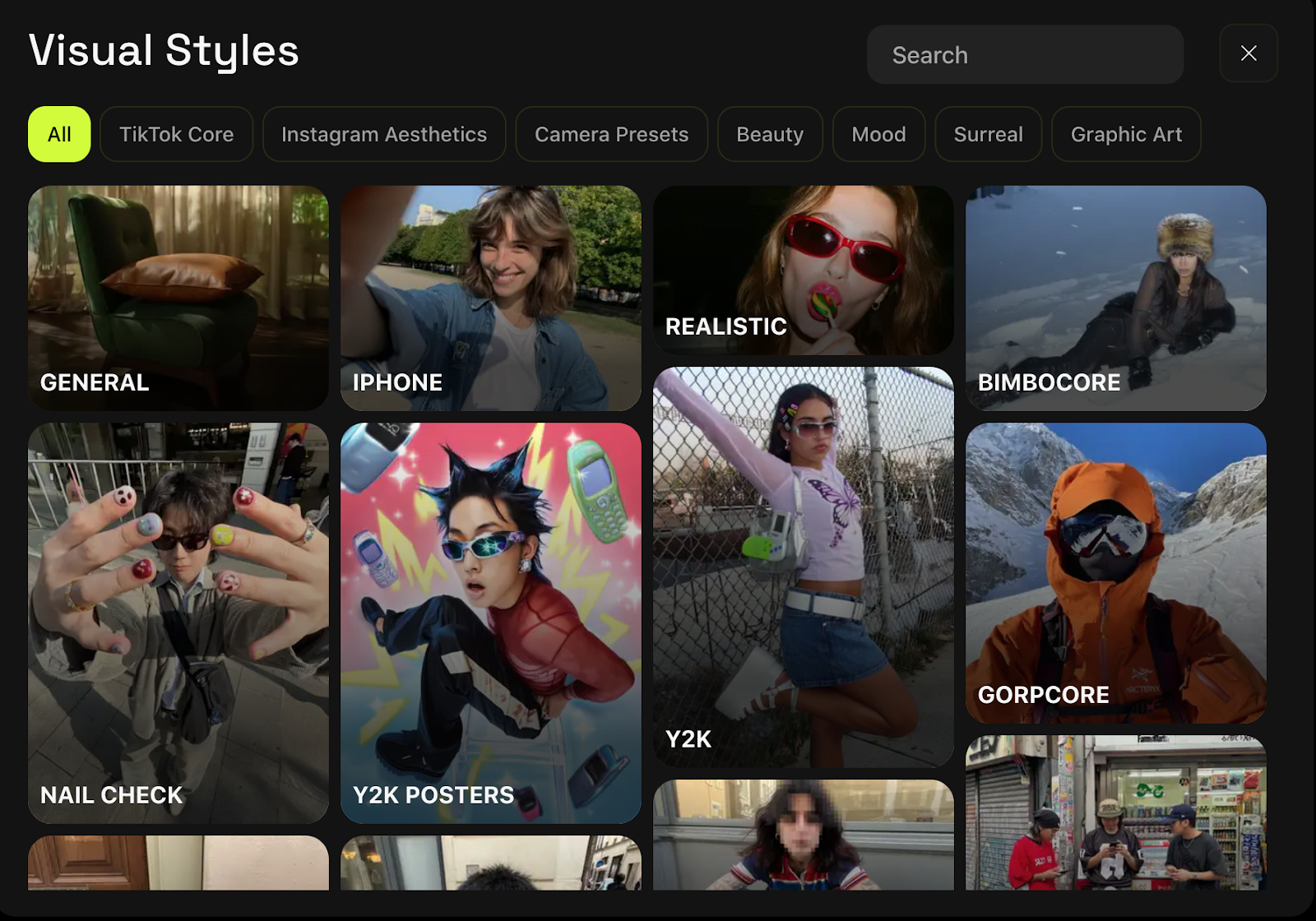Switch to the Surreal tab
Screen dimensions: 1316x921
click(988, 134)
